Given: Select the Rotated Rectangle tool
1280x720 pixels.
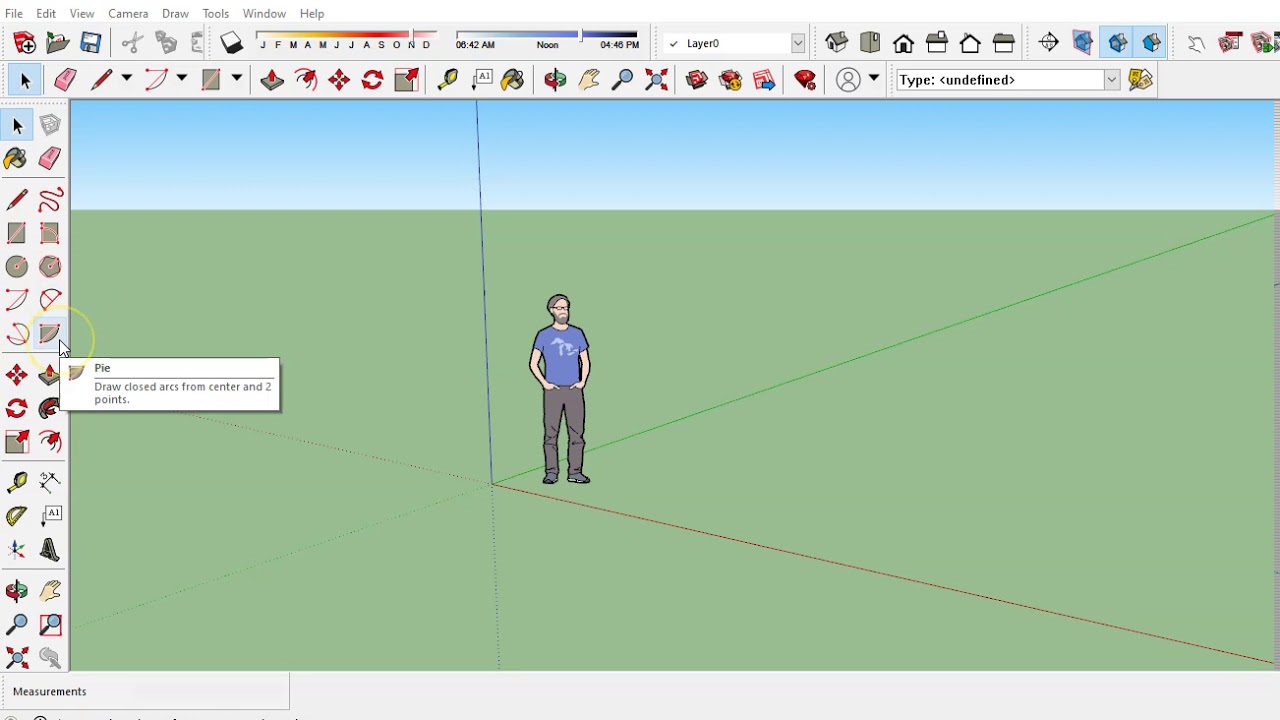Looking at the screenshot, I should click(50, 233).
